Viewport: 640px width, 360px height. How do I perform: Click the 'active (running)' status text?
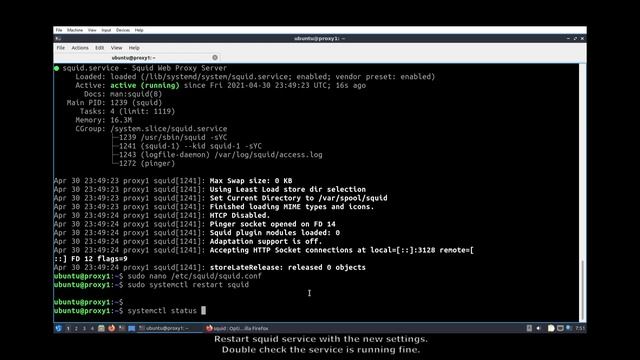(x=144, y=85)
